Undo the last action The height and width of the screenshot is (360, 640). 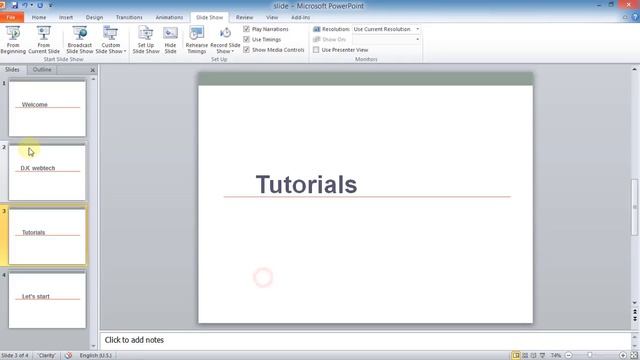25,5
